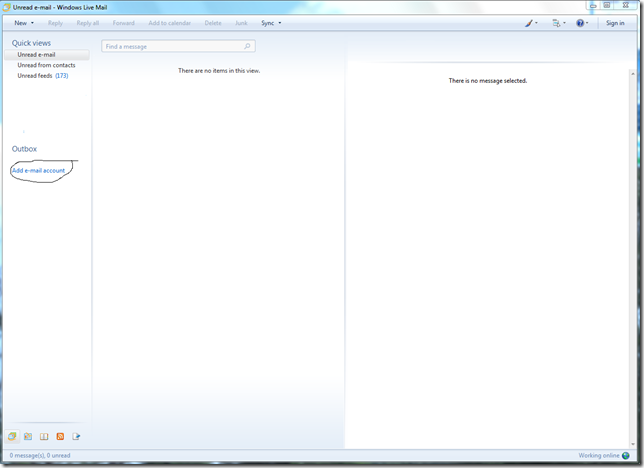This screenshot has width=644, height=468.
Task: Click Junk in the toolbar
Action: 241,23
